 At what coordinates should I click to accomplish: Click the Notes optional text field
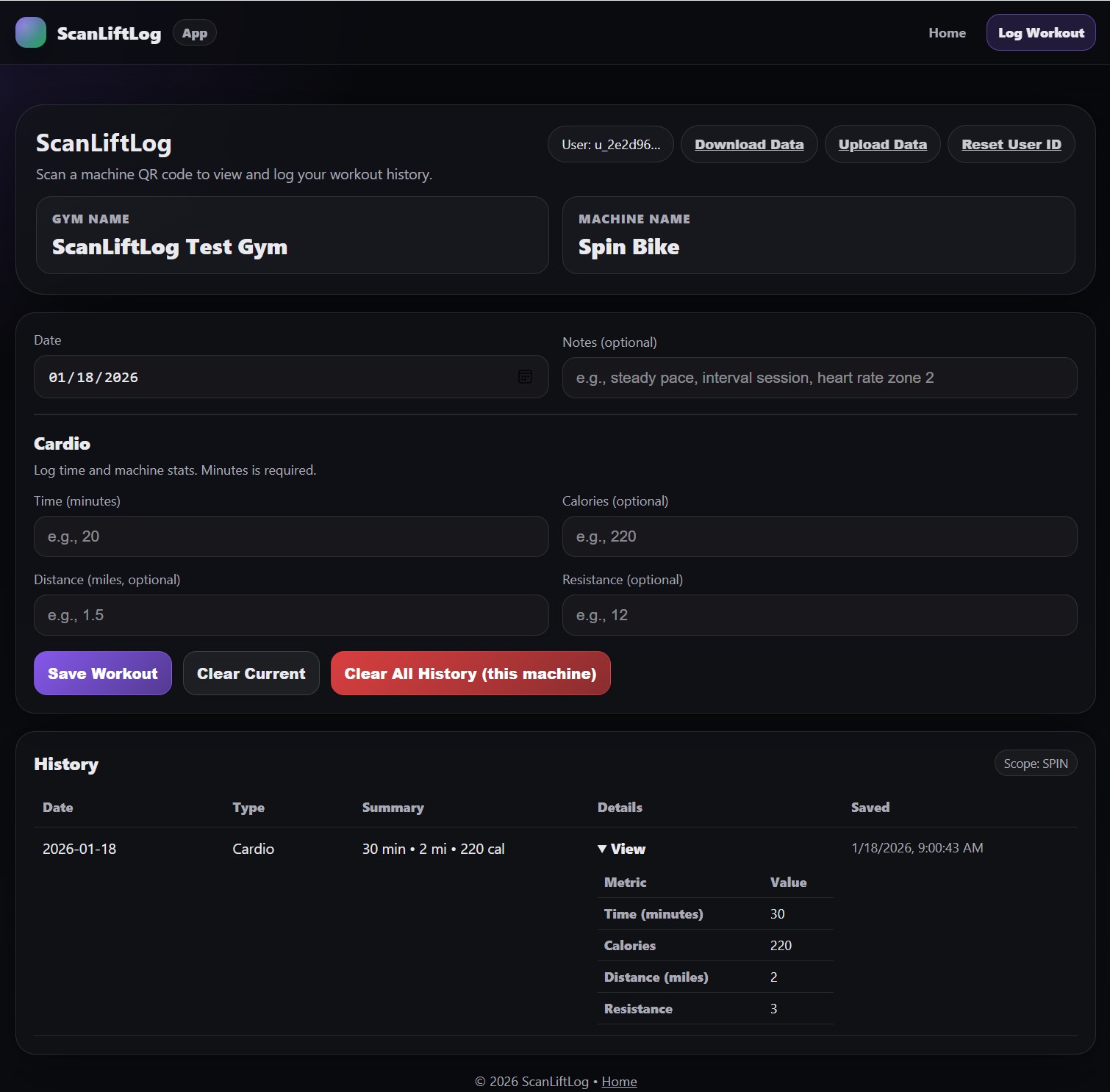click(x=819, y=377)
